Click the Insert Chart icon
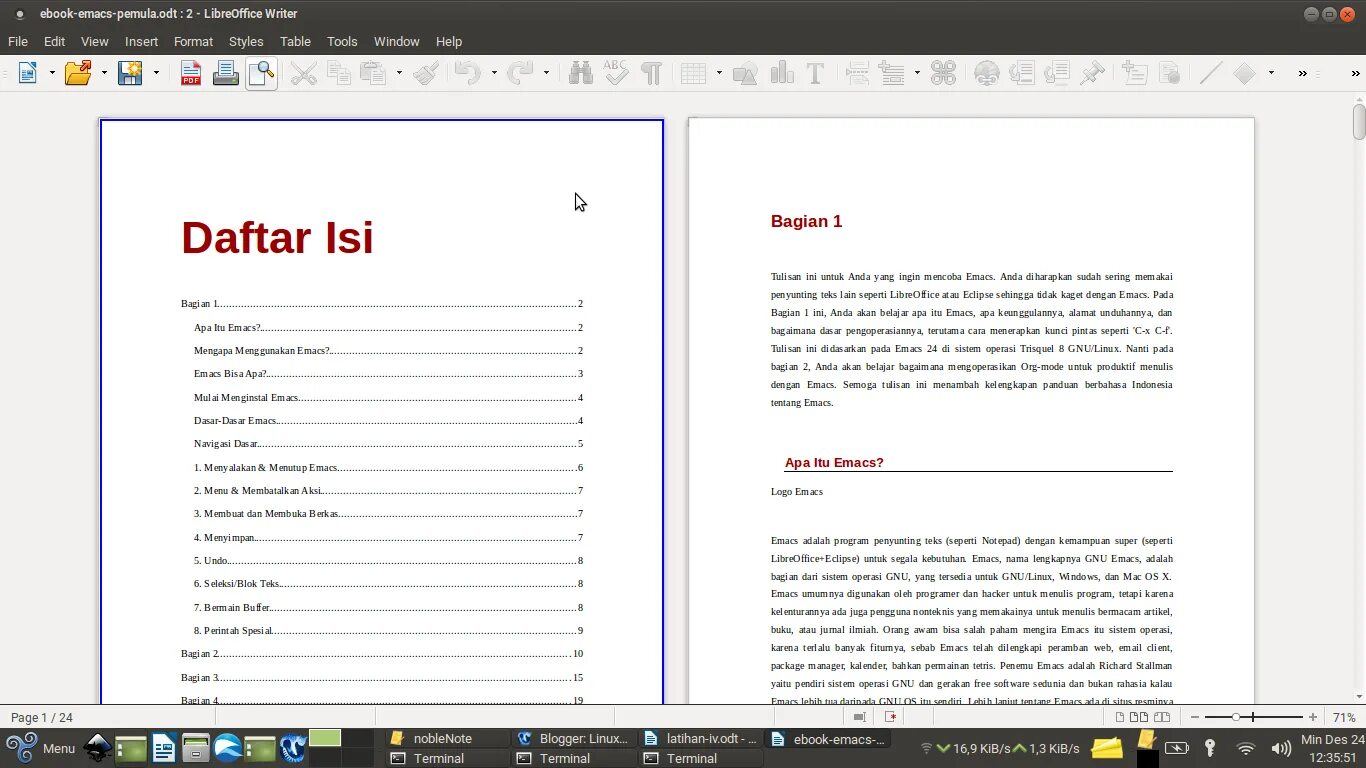 click(782, 73)
